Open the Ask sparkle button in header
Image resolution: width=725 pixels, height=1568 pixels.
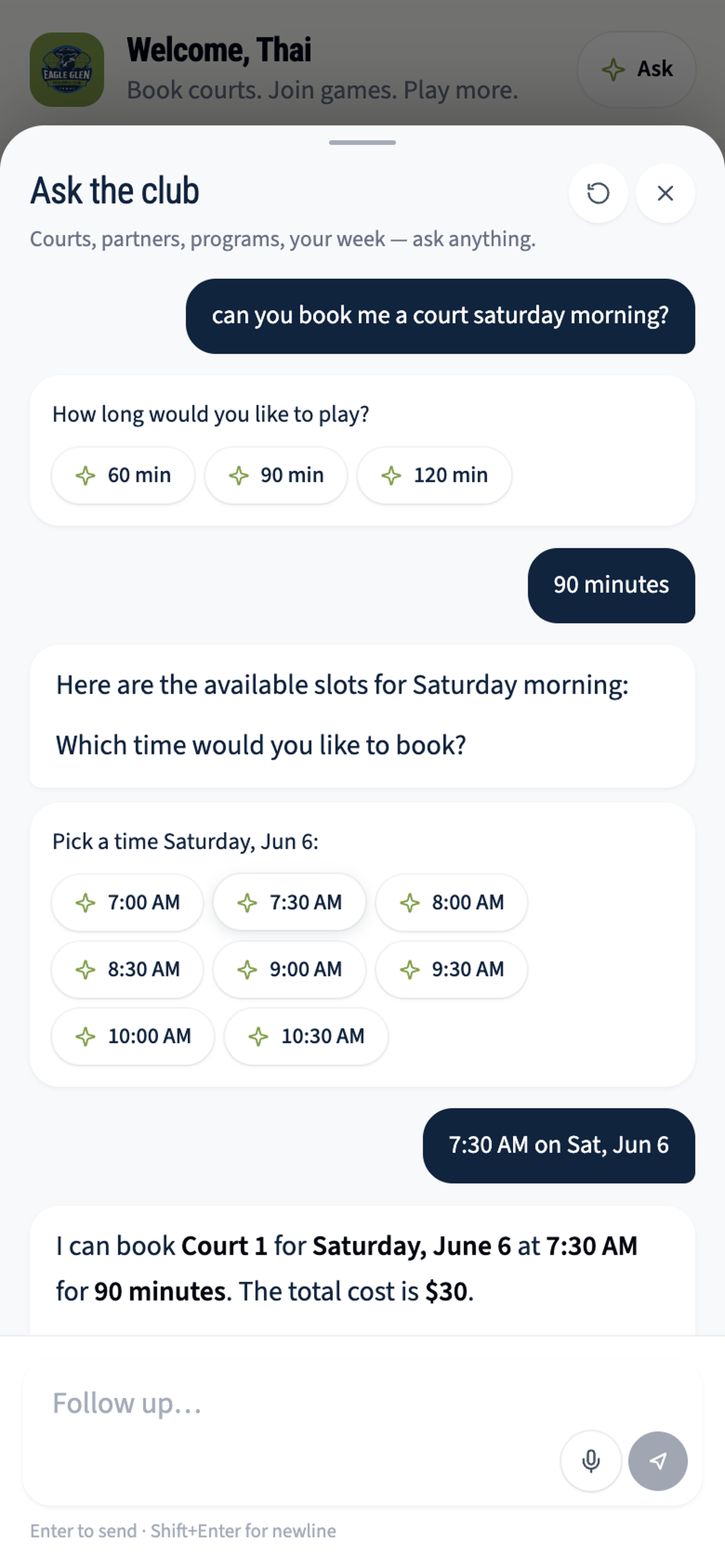point(636,69)
